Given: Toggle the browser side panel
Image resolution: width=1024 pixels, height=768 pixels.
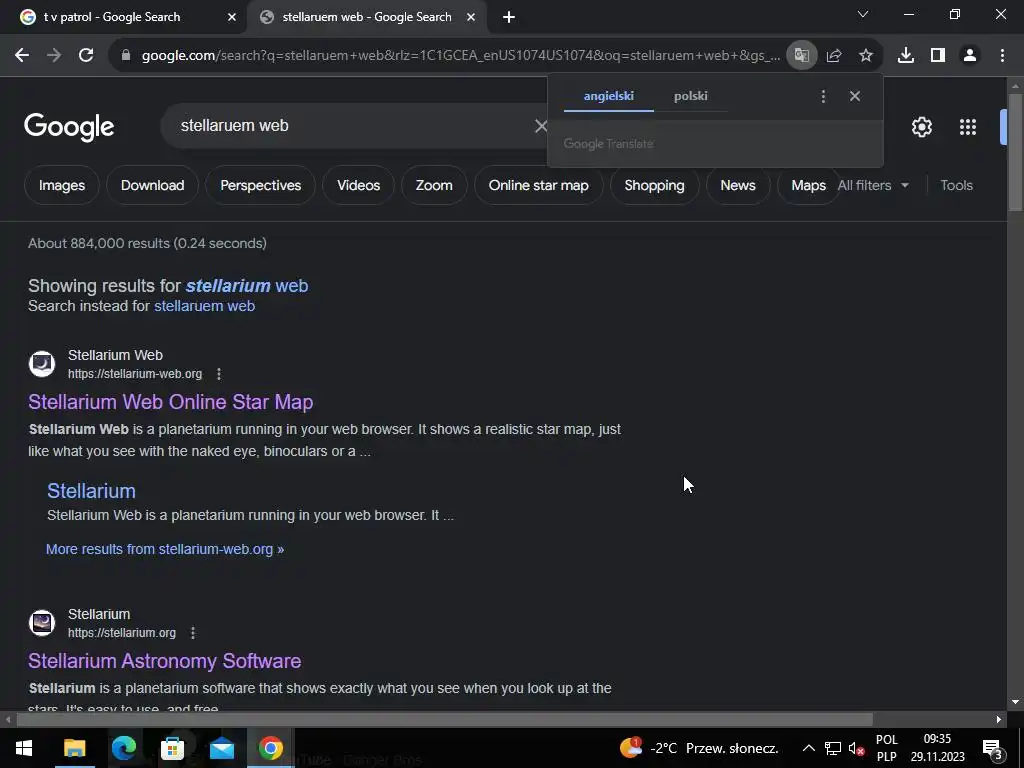Looking at the screenshot, I should pyautogui.click(x=937, y=56).
